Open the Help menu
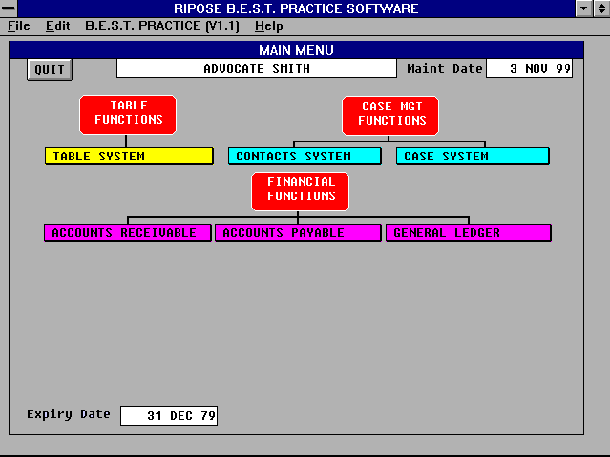 click(x=269, y=25)
